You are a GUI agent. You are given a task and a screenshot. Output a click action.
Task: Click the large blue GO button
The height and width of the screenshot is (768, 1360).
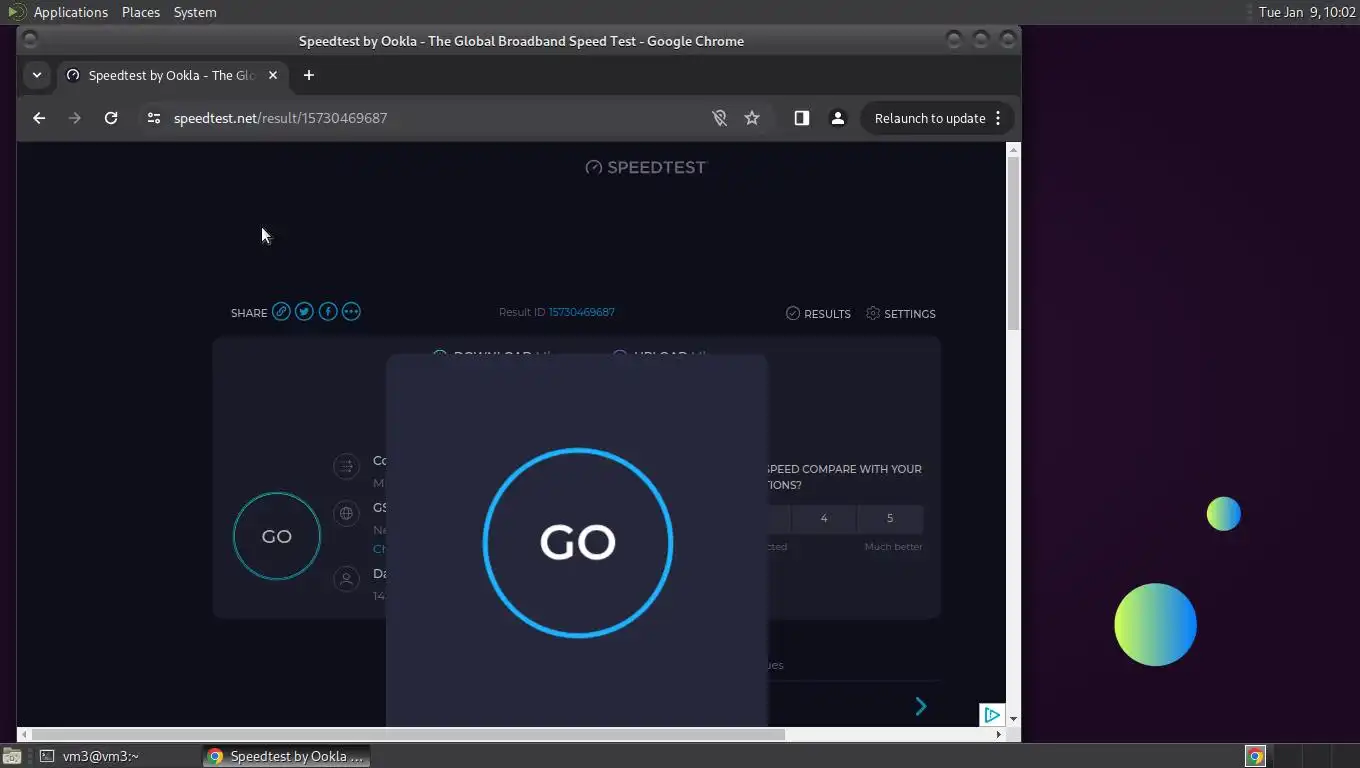click(x=578, y=542)
